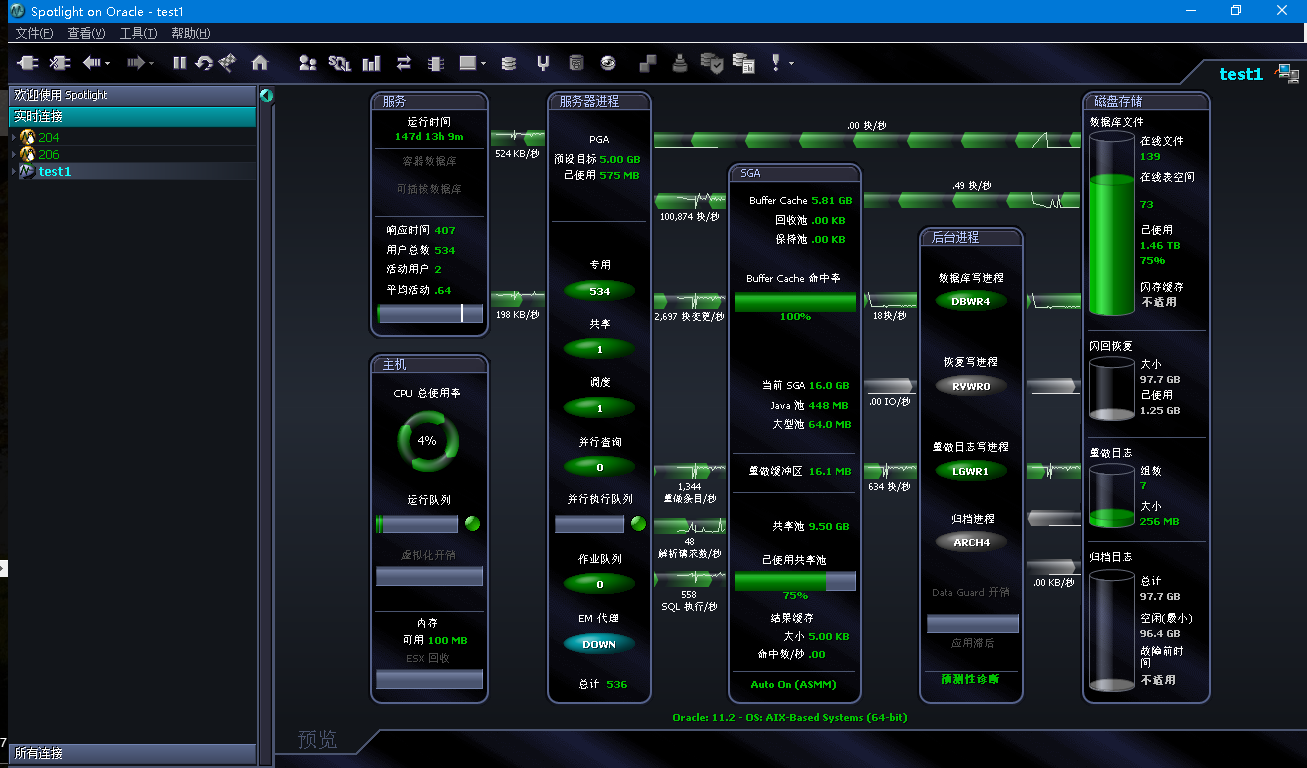Click the database cylinder toolbar icon

pyautogui.click(x=576, y=63)
